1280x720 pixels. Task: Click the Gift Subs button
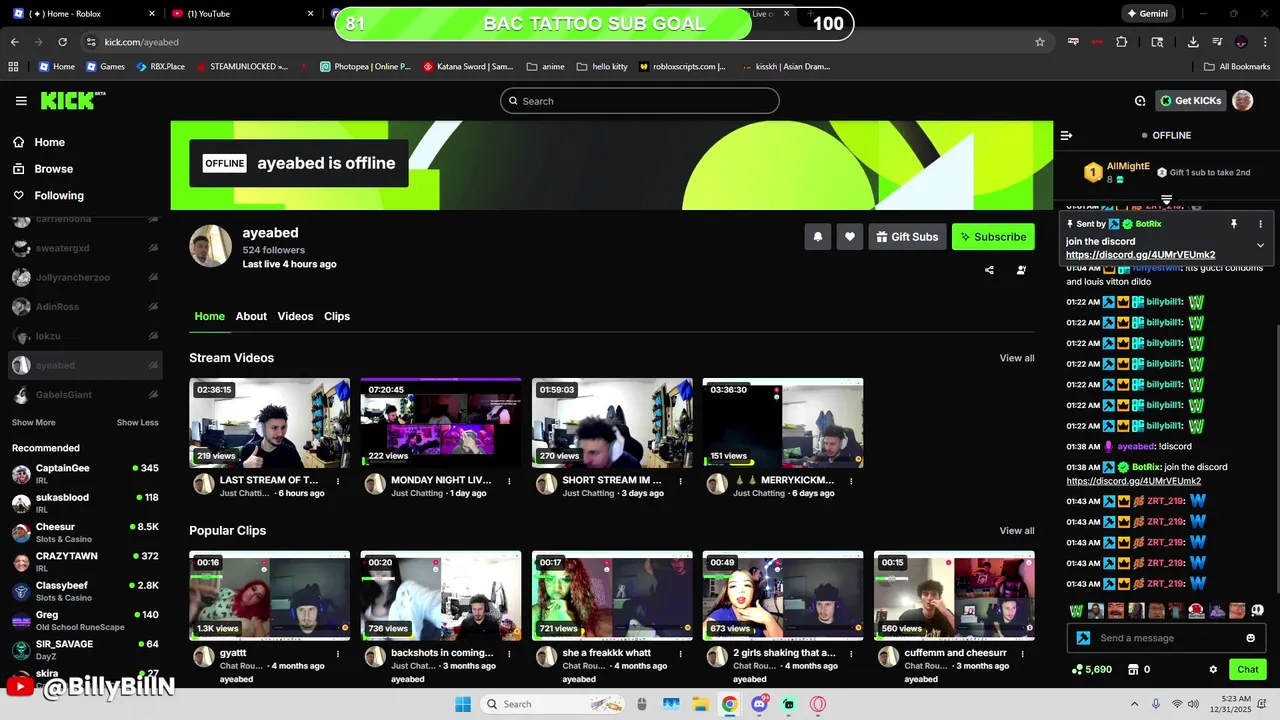[x=907, y=237]
